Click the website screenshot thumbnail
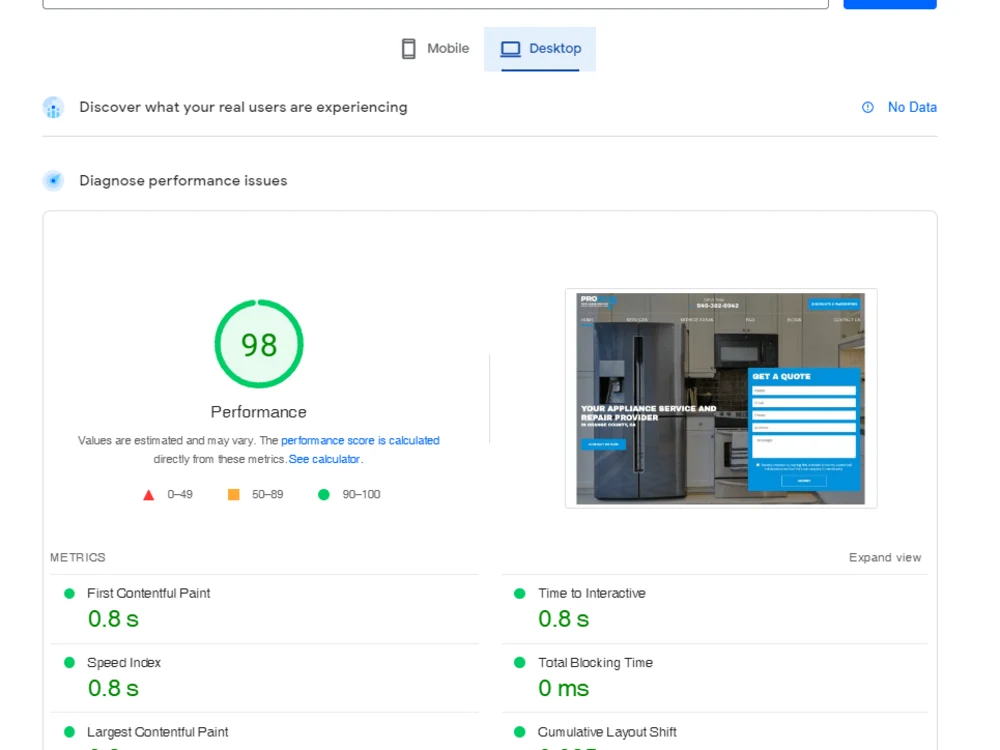 (x=722, y=398)
